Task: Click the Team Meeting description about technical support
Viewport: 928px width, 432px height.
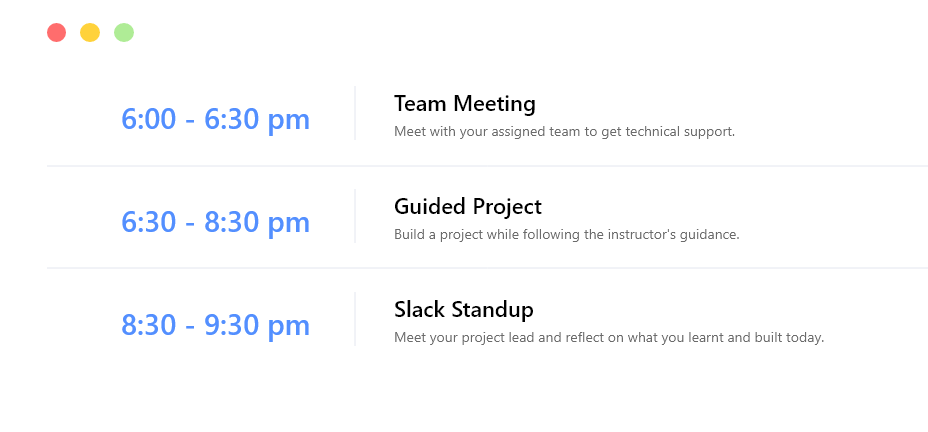Action: 565,131
